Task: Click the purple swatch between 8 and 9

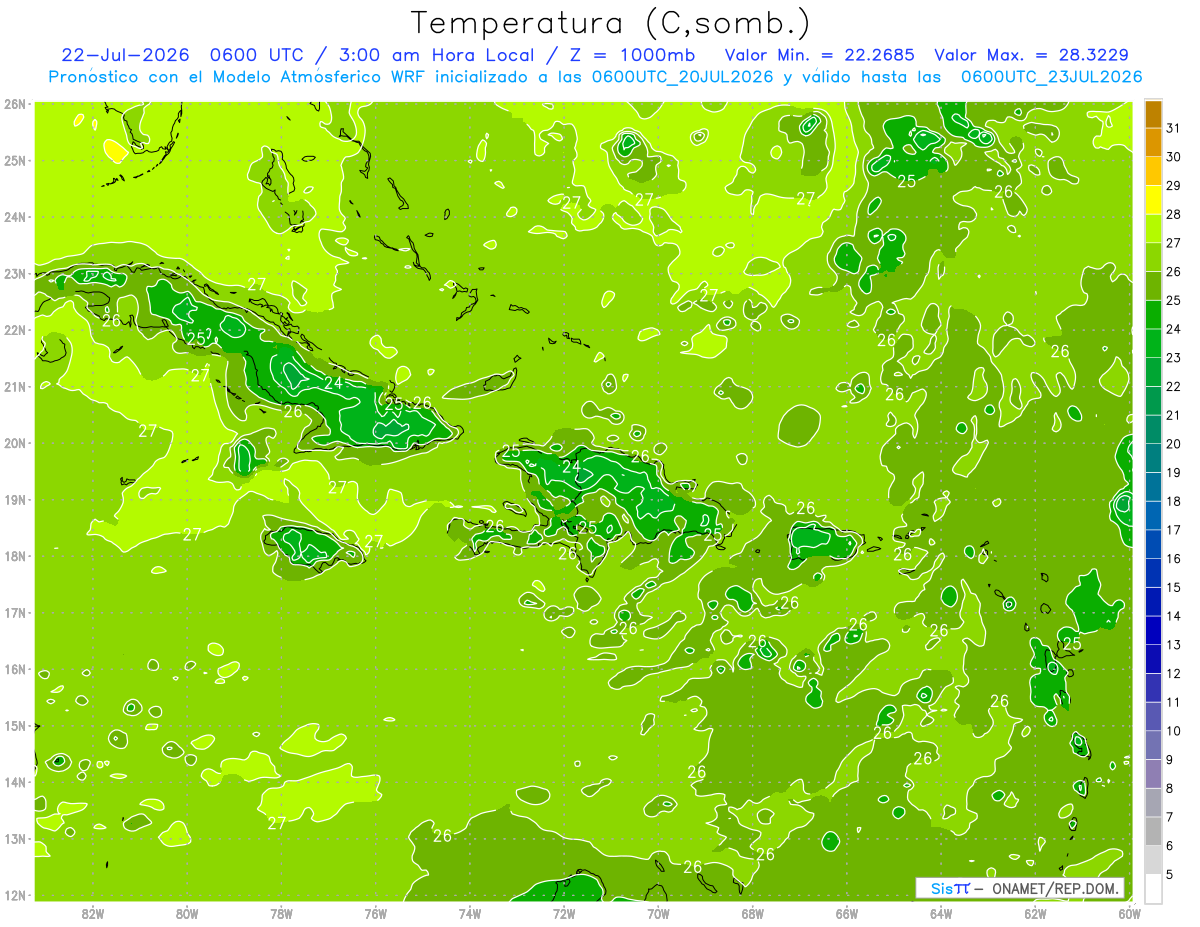Action: tap(1153, 774)
